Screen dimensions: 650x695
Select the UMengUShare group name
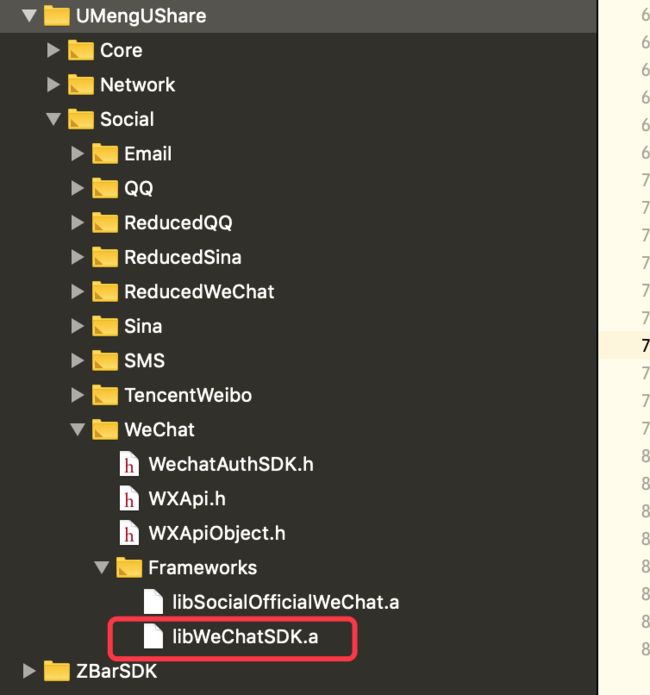tap(141, 16)
